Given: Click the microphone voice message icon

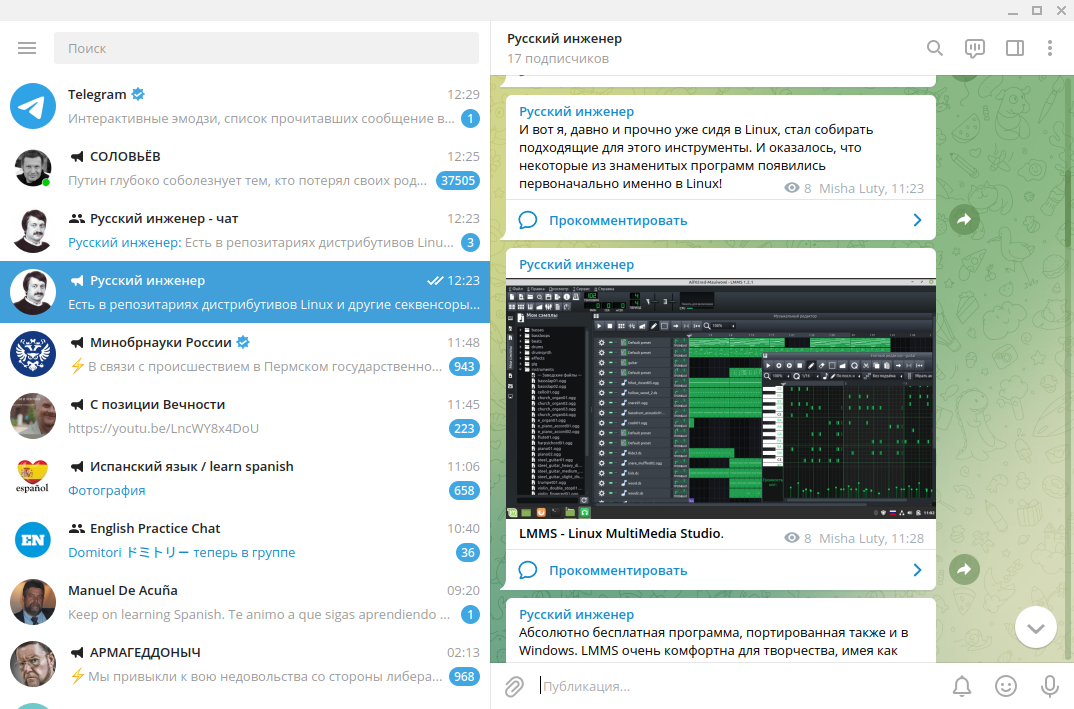Looking at the screenshot, I should click(1049, 686).
